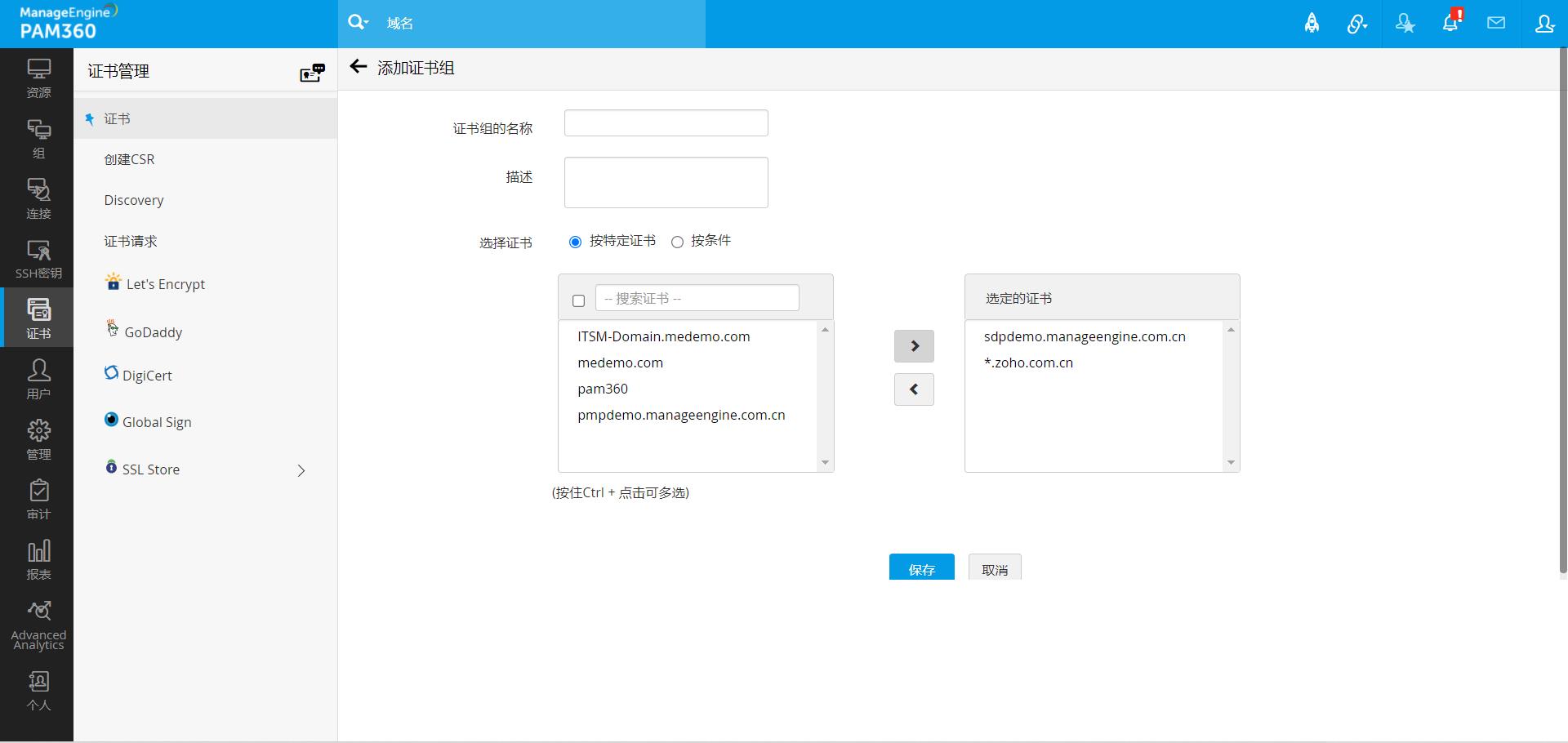Viewport: 1568px width, 743px height.
Task: Open SSH密钥 in the left sidebar
Action: (38, 259)
